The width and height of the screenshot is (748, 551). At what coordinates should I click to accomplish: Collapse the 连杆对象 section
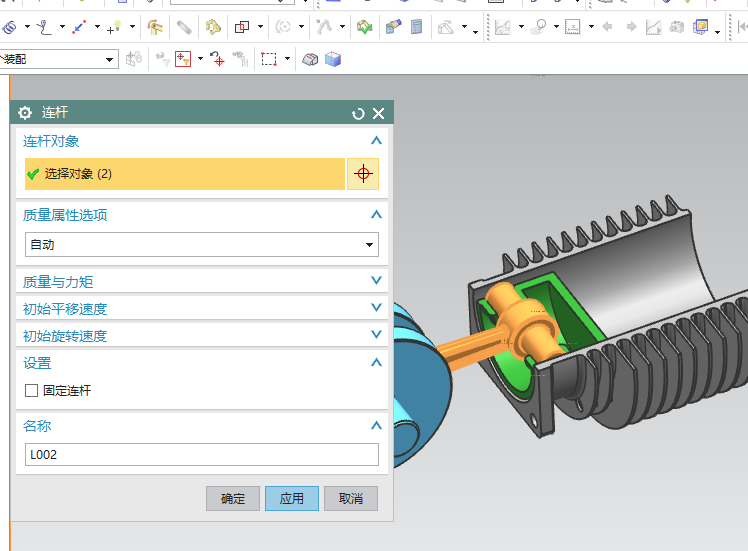click(376, 141)
